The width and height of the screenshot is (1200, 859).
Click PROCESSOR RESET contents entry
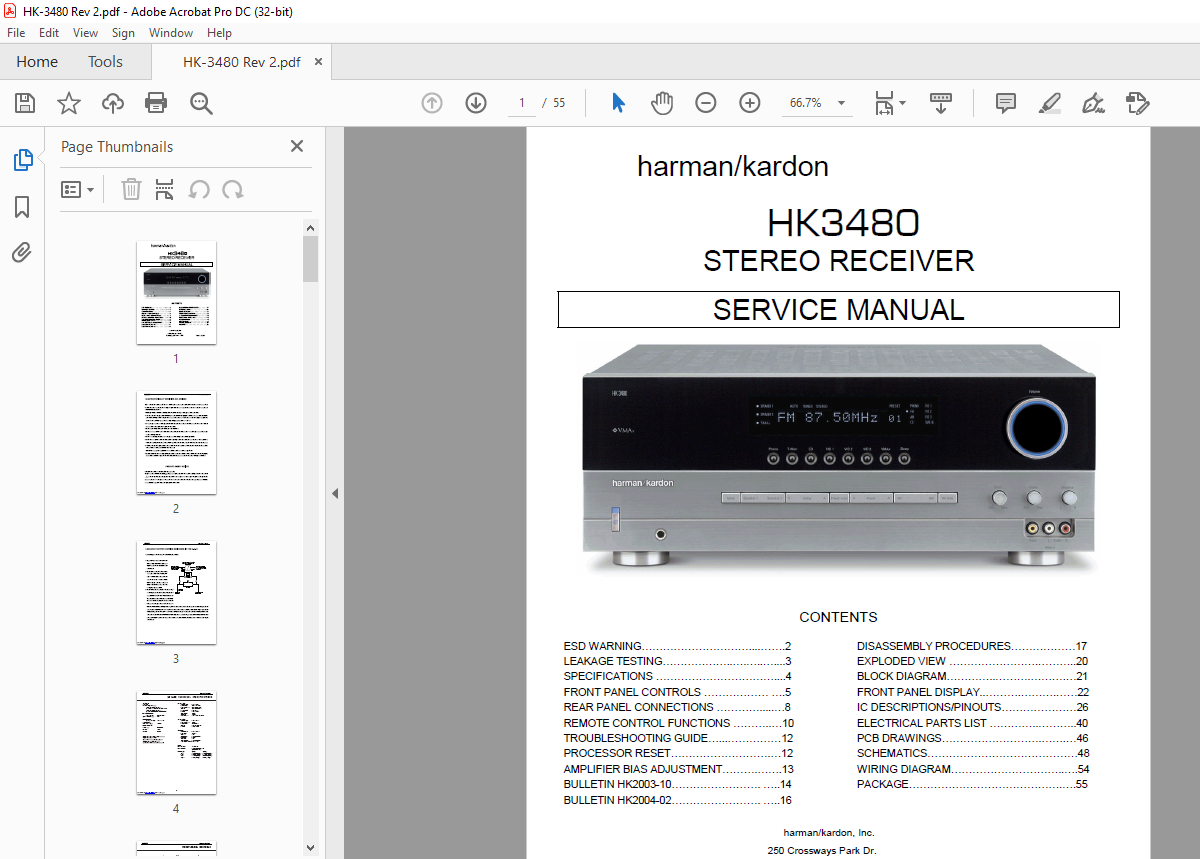677,753
